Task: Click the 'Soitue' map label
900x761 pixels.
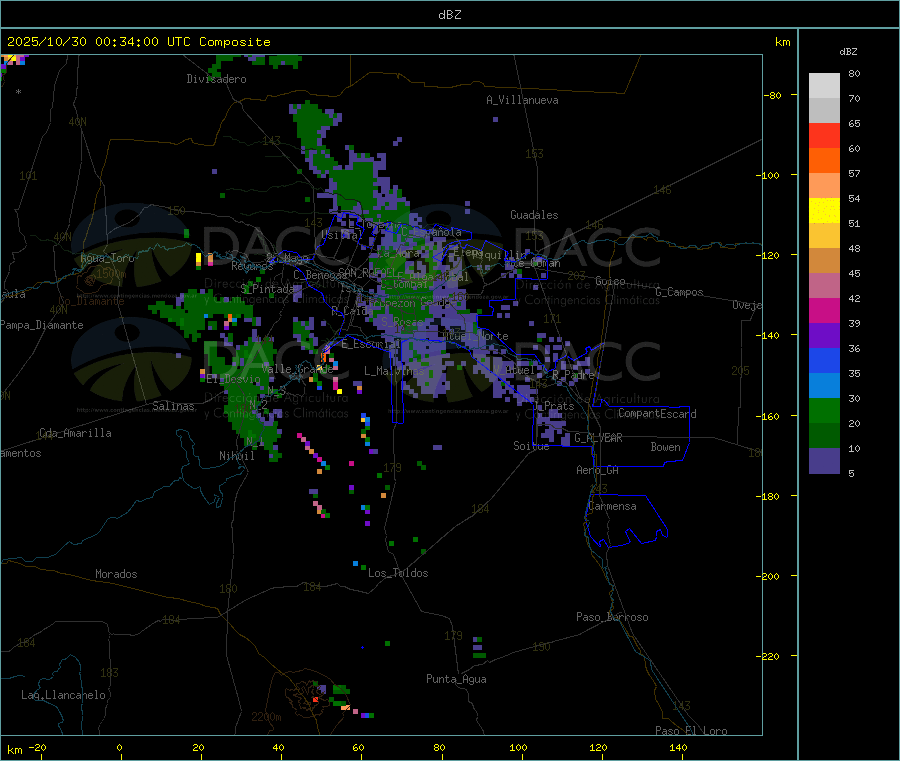Action: pos(531,446)
